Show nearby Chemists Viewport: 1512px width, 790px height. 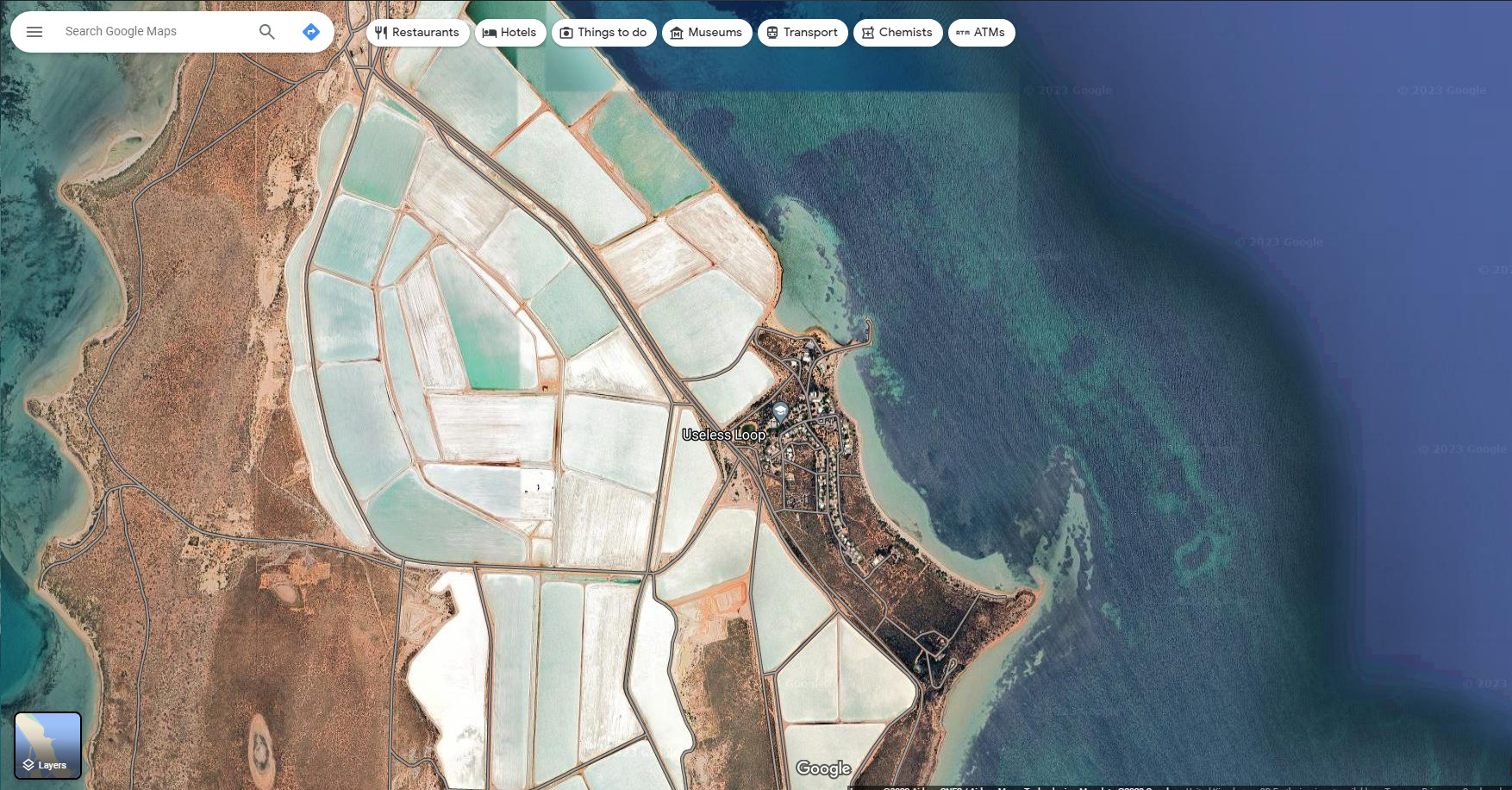(904, 33)
